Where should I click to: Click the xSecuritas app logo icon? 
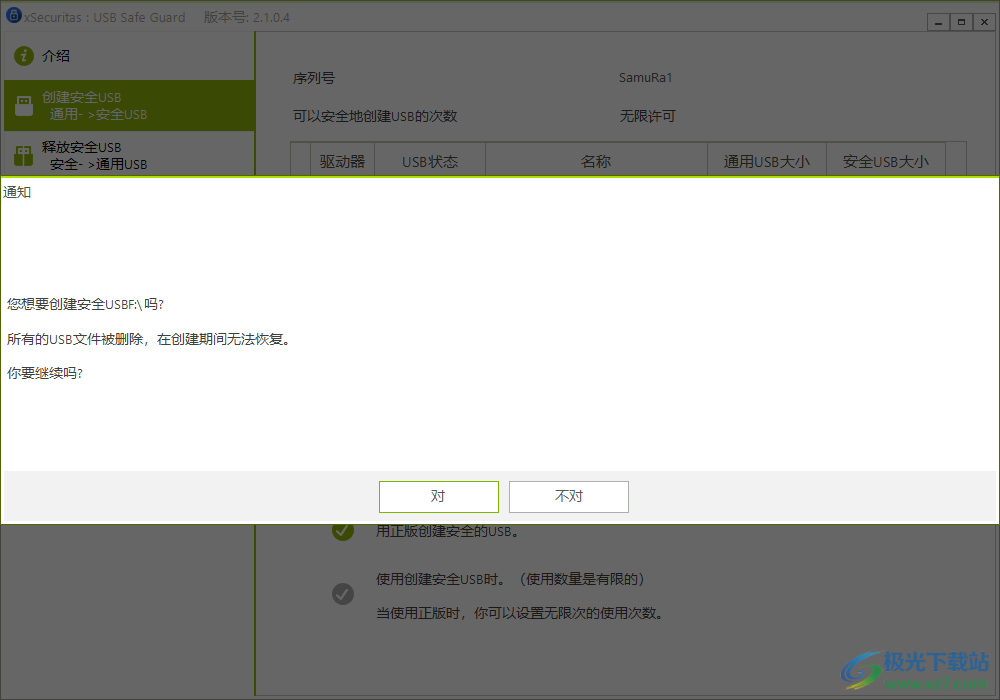point(14,16)
